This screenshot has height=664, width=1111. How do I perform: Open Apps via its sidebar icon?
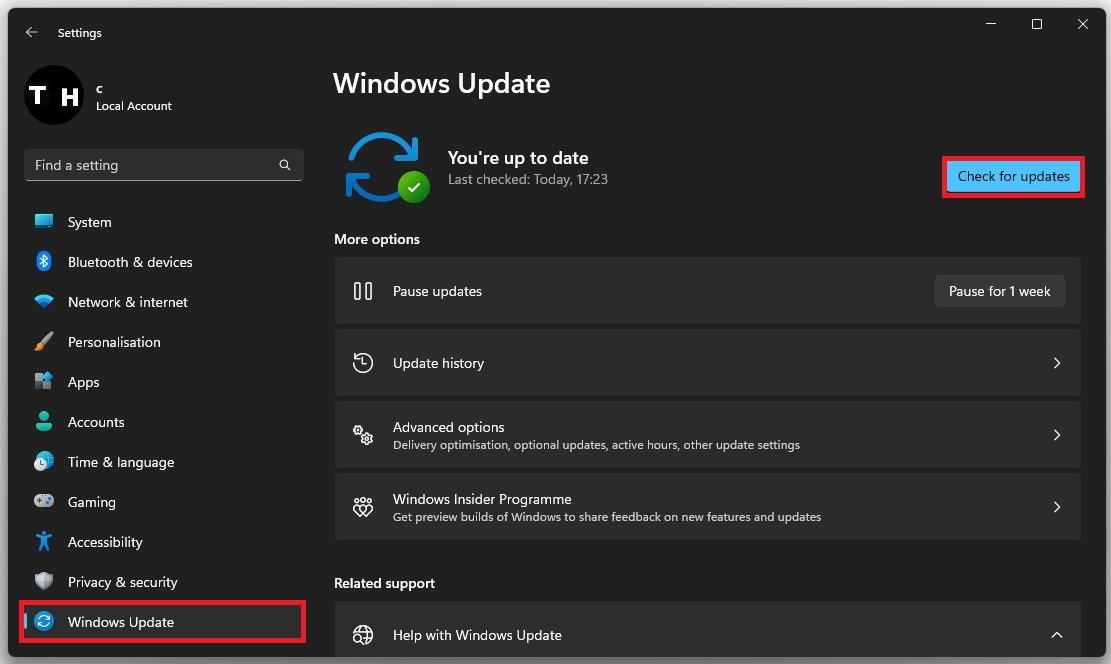click(44, 382)
